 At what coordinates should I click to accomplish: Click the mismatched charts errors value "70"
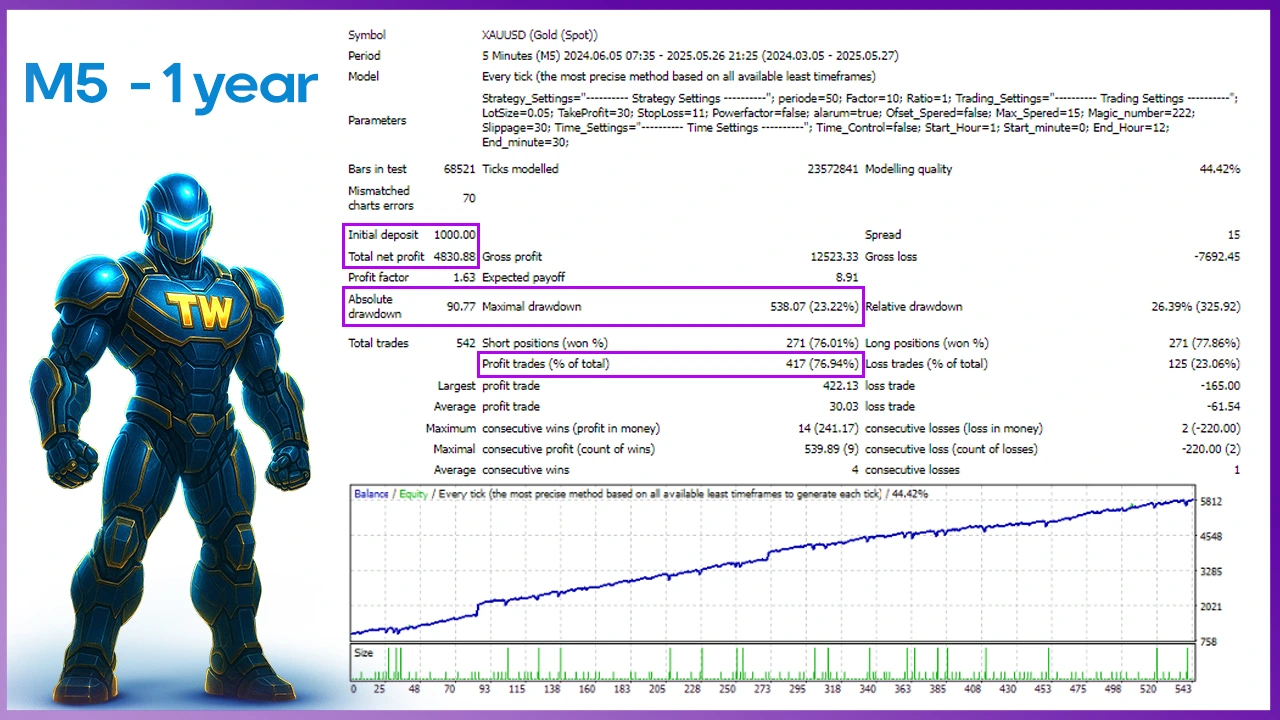[x=469, y=198]
